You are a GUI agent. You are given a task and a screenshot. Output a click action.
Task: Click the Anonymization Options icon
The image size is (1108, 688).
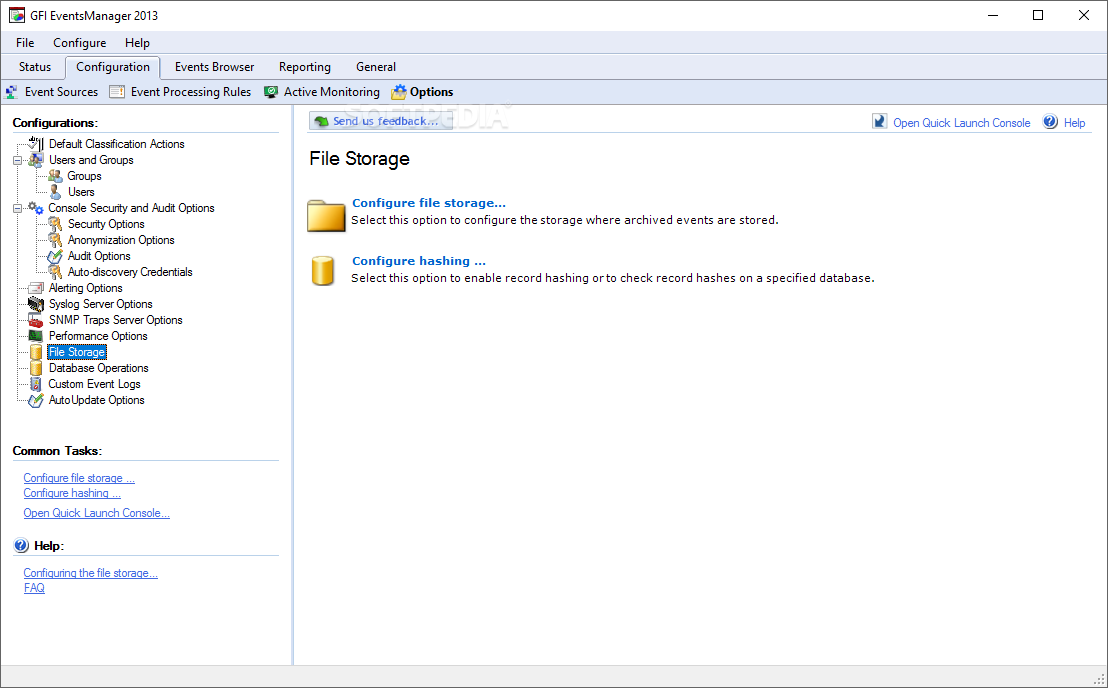pos(55,240)
